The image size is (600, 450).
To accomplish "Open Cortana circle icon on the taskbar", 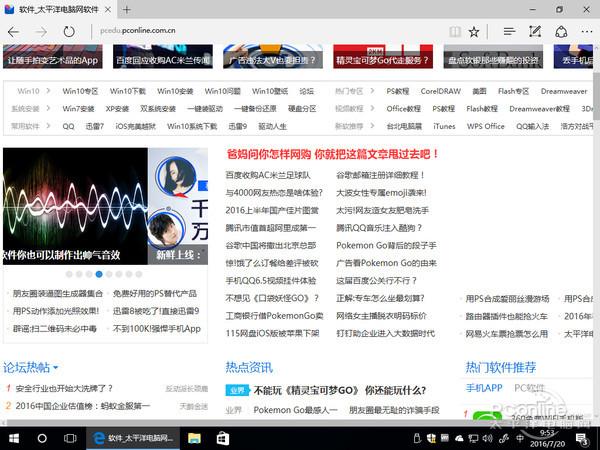I will tap(42, 438).
